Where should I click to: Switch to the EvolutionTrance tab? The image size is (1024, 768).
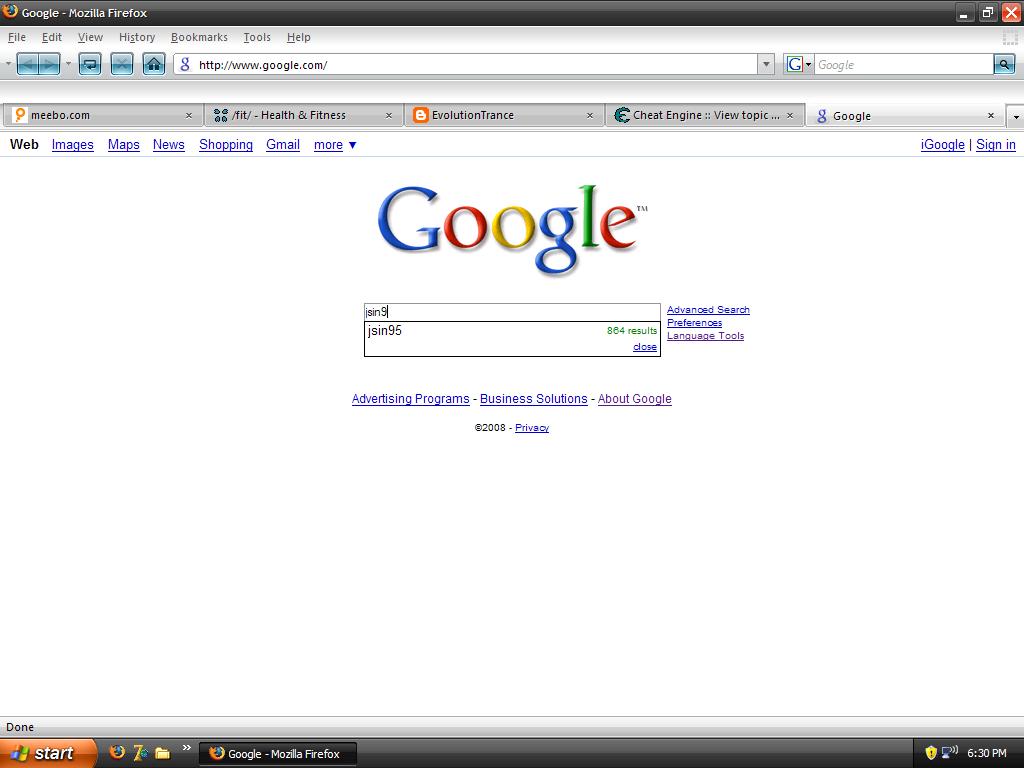504,115
